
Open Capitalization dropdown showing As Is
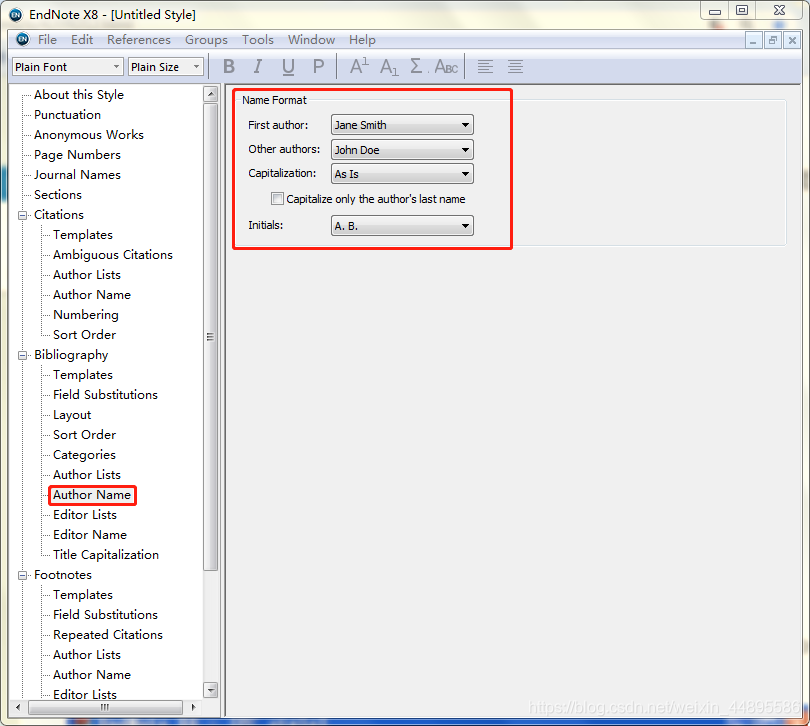pyautogui.click(x=402, y=174)
